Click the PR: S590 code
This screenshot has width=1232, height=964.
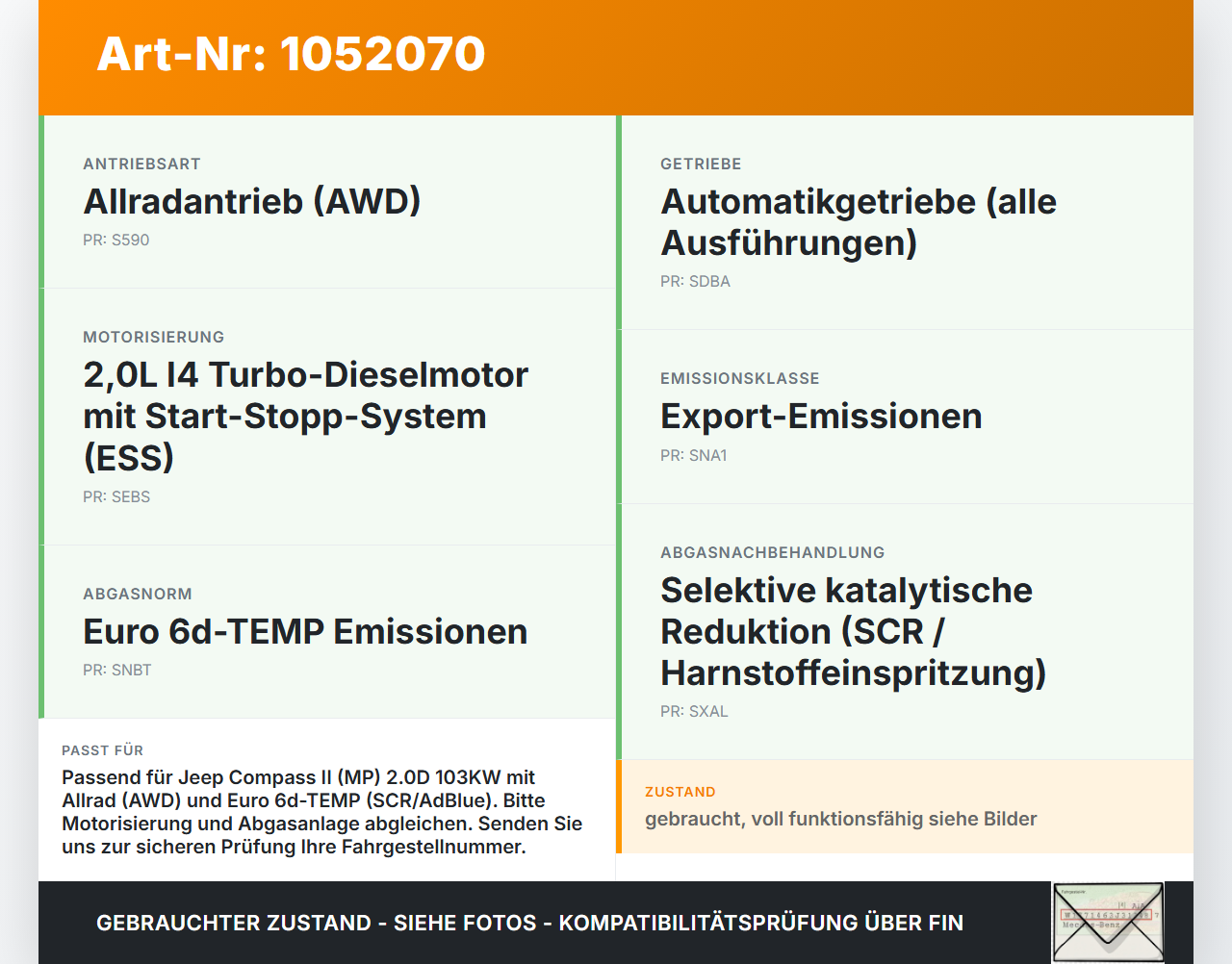(116, 240)
